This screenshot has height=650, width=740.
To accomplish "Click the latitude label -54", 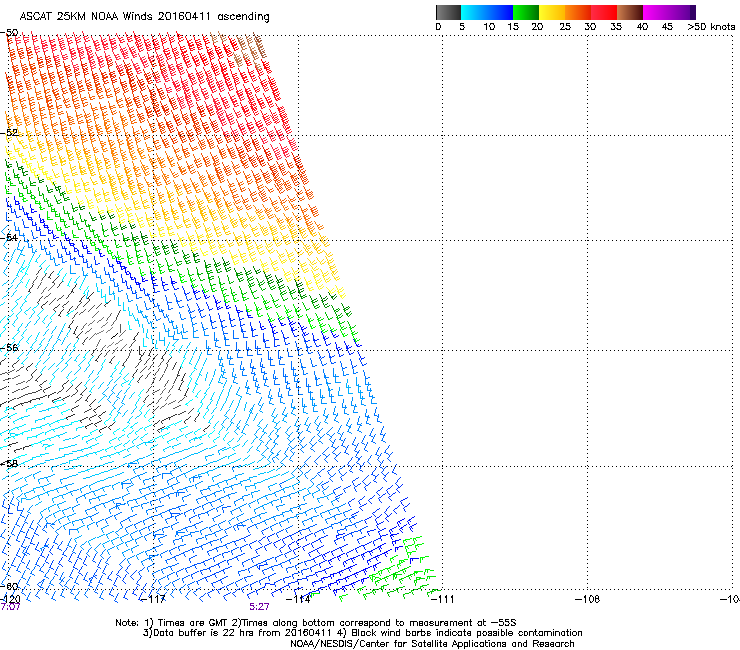I will pos(9,237).
